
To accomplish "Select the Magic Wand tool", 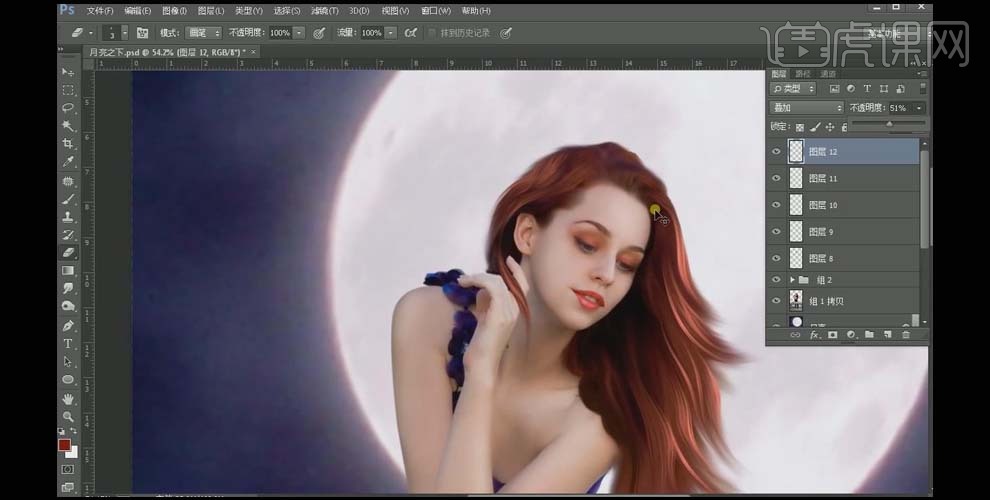I will 68,126.
